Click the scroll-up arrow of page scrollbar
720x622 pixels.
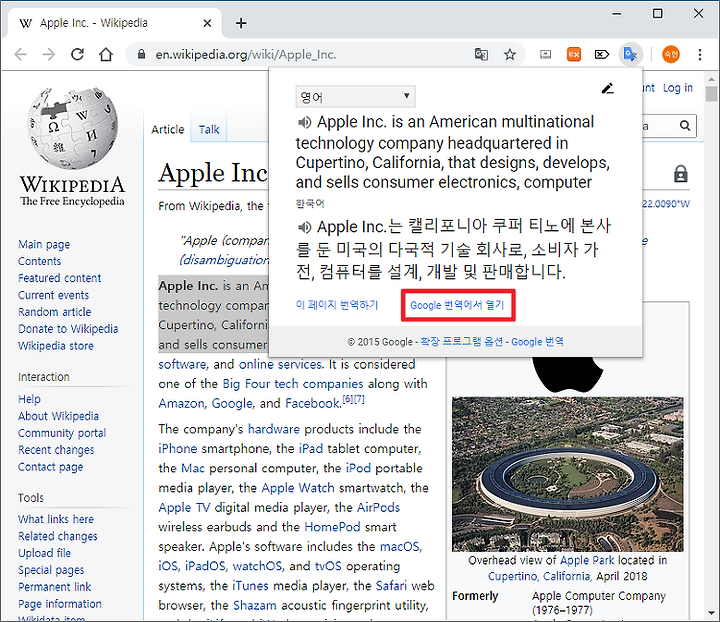click(712, 79)
